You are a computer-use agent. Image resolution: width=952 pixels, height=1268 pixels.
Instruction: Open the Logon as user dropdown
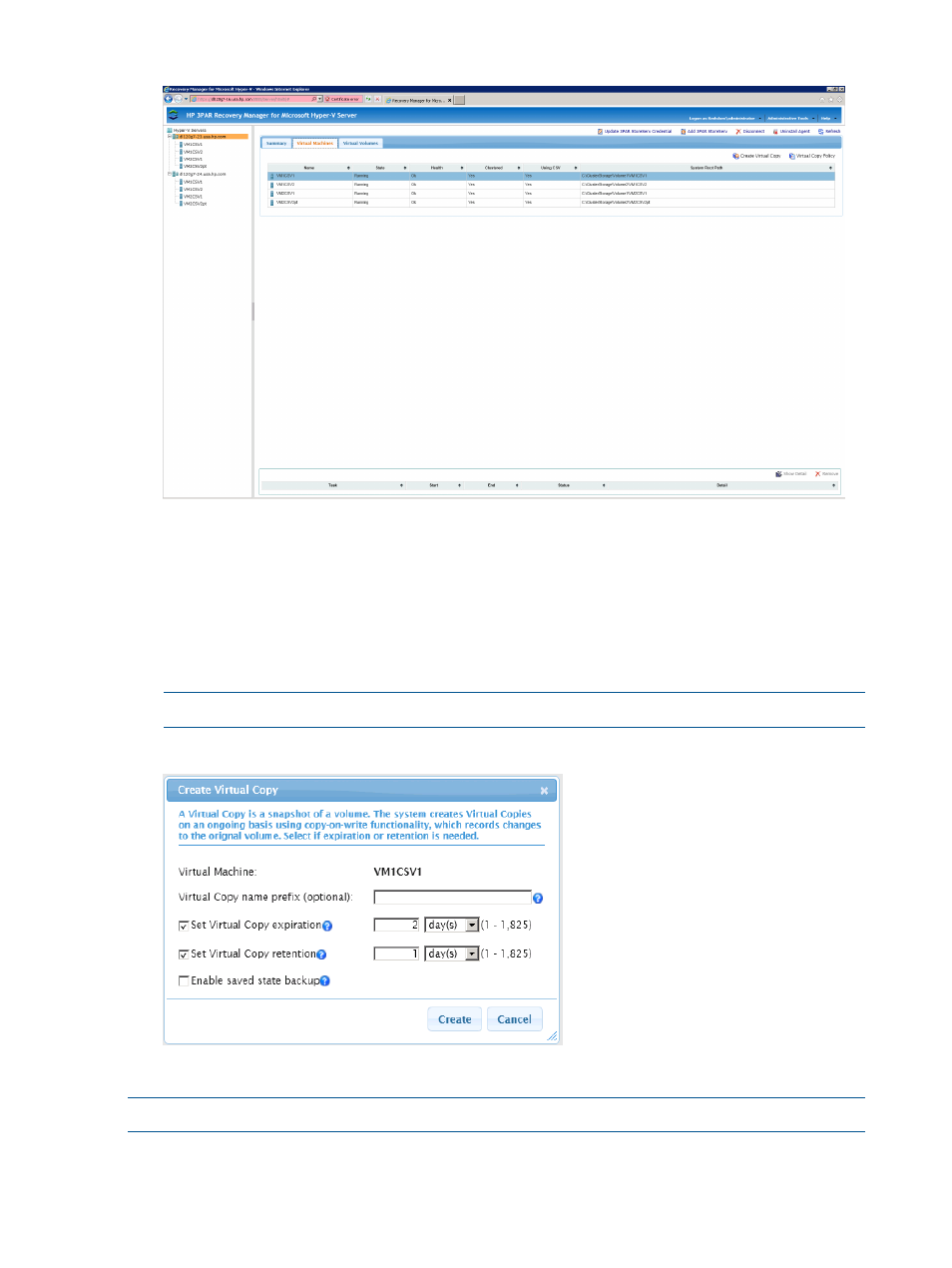(x=725, y=118)
